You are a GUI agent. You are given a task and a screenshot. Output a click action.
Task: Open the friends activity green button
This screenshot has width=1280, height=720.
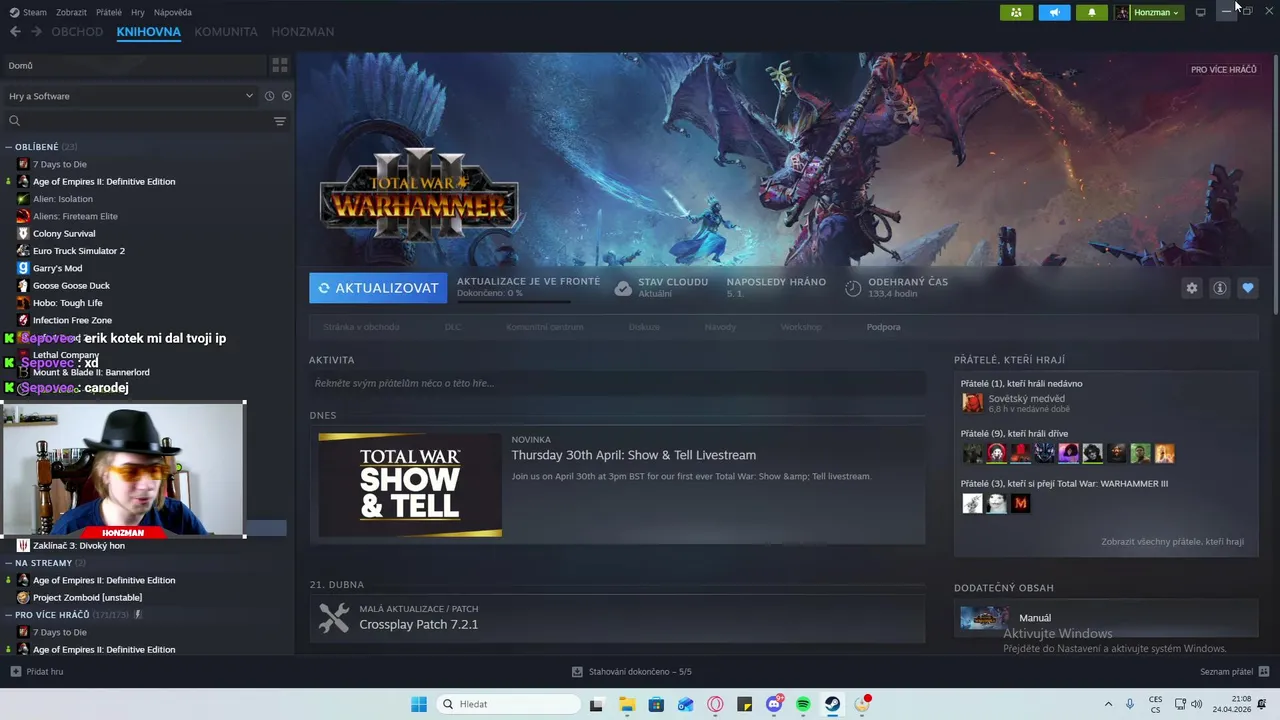[1016, 12]
